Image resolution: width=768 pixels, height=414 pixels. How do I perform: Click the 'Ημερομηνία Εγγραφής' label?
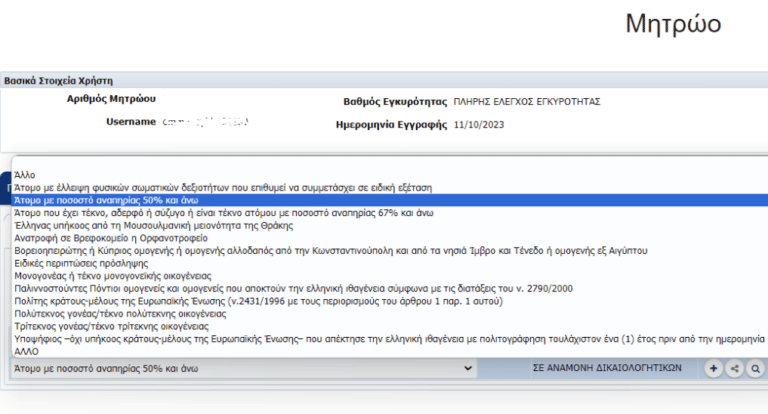pos(391,124)
